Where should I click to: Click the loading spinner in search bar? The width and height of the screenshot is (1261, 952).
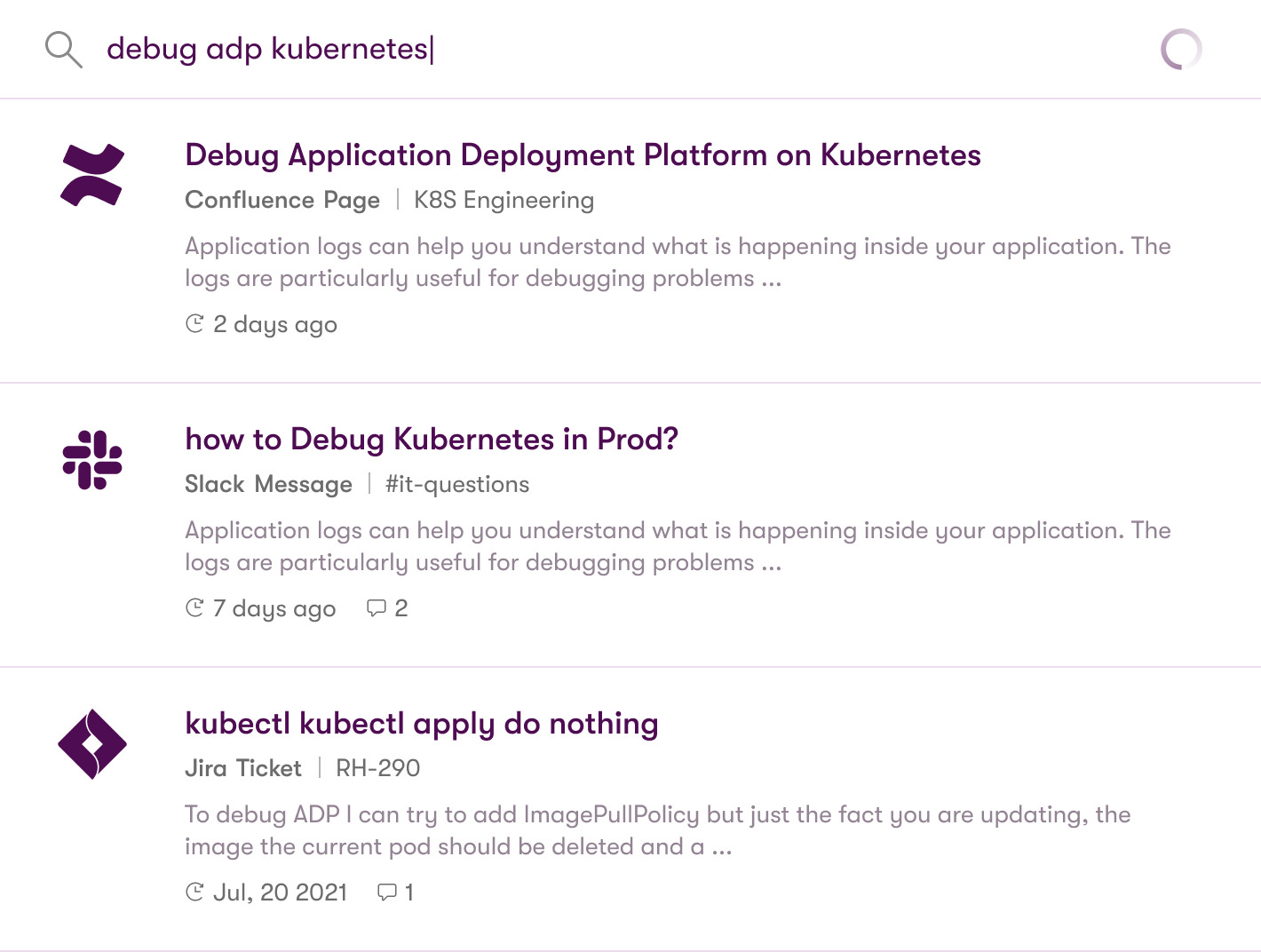tap(1181, 49)
